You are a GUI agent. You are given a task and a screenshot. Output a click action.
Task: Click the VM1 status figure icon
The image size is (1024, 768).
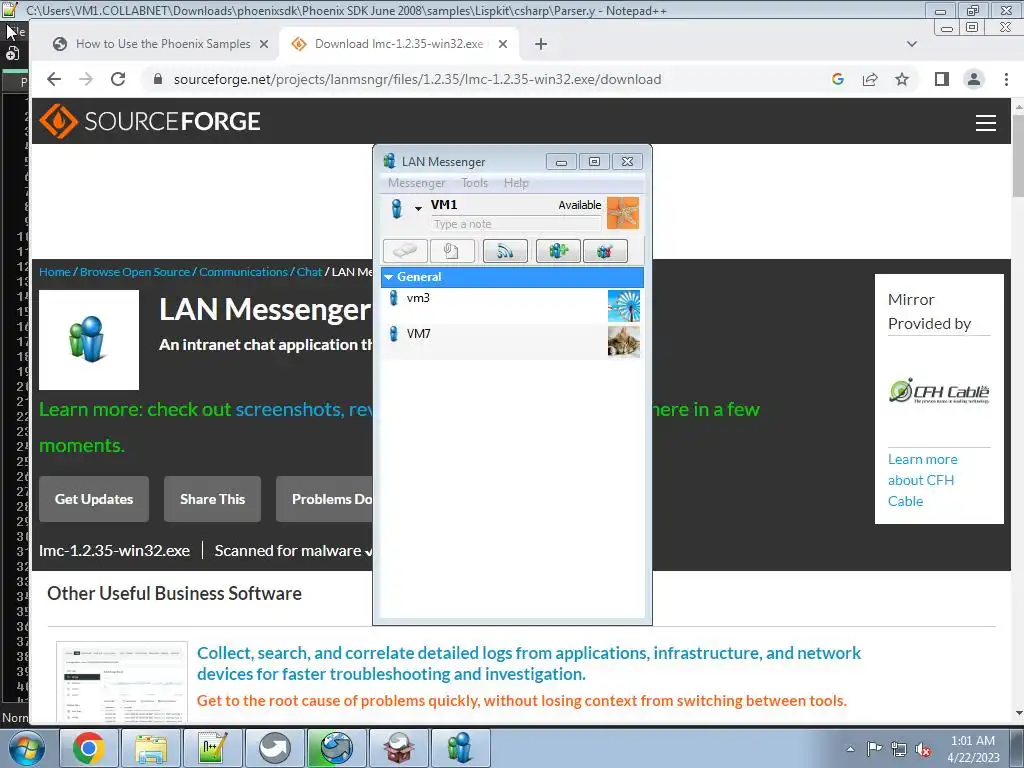(x=396, y=208)
